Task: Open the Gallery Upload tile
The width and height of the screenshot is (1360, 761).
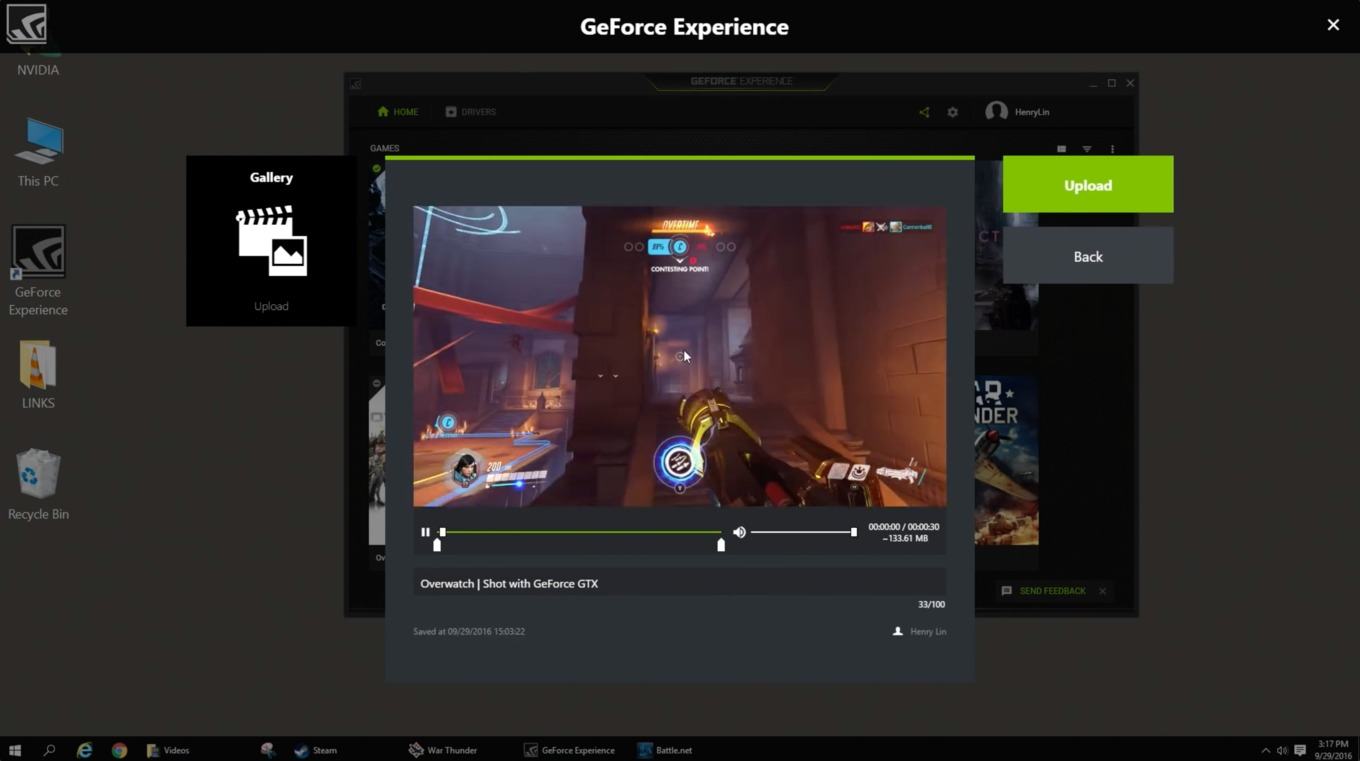Action: (271, 241)
